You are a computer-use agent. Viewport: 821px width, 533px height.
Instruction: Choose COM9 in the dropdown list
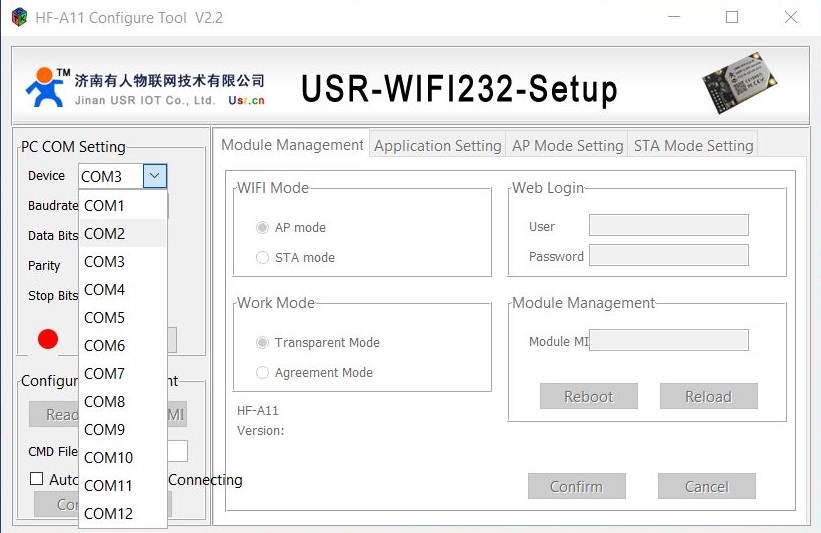pos(123,429)
